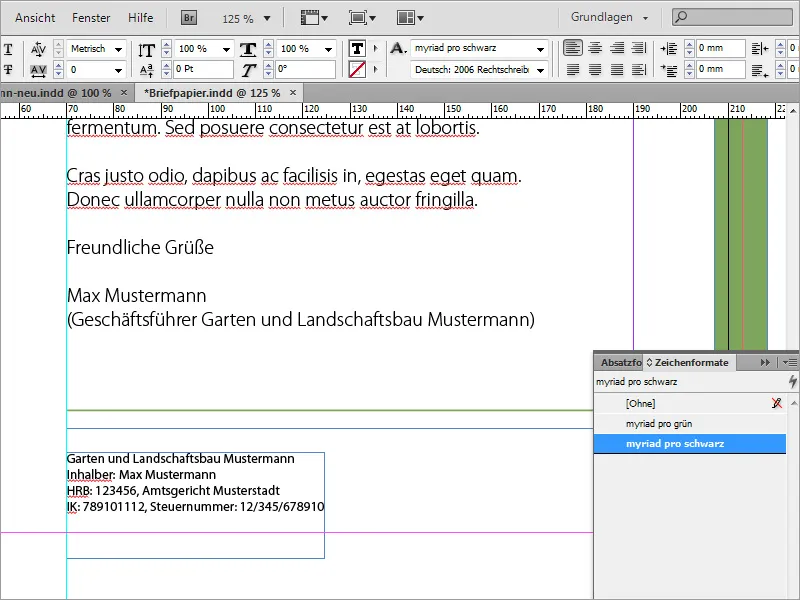800x600 pixels.
Task: Click the tracking icon beside value 0
Action: click(38, 70)
